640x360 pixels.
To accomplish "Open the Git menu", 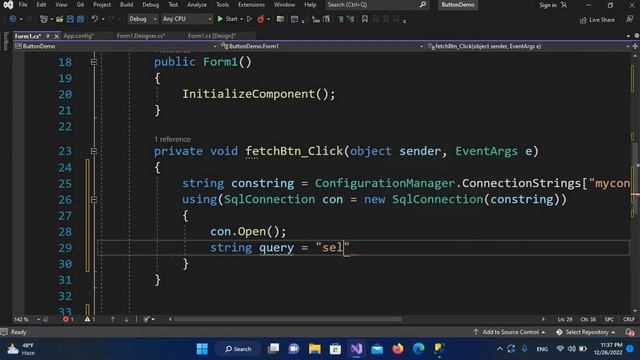I will (x=80, y=5).
